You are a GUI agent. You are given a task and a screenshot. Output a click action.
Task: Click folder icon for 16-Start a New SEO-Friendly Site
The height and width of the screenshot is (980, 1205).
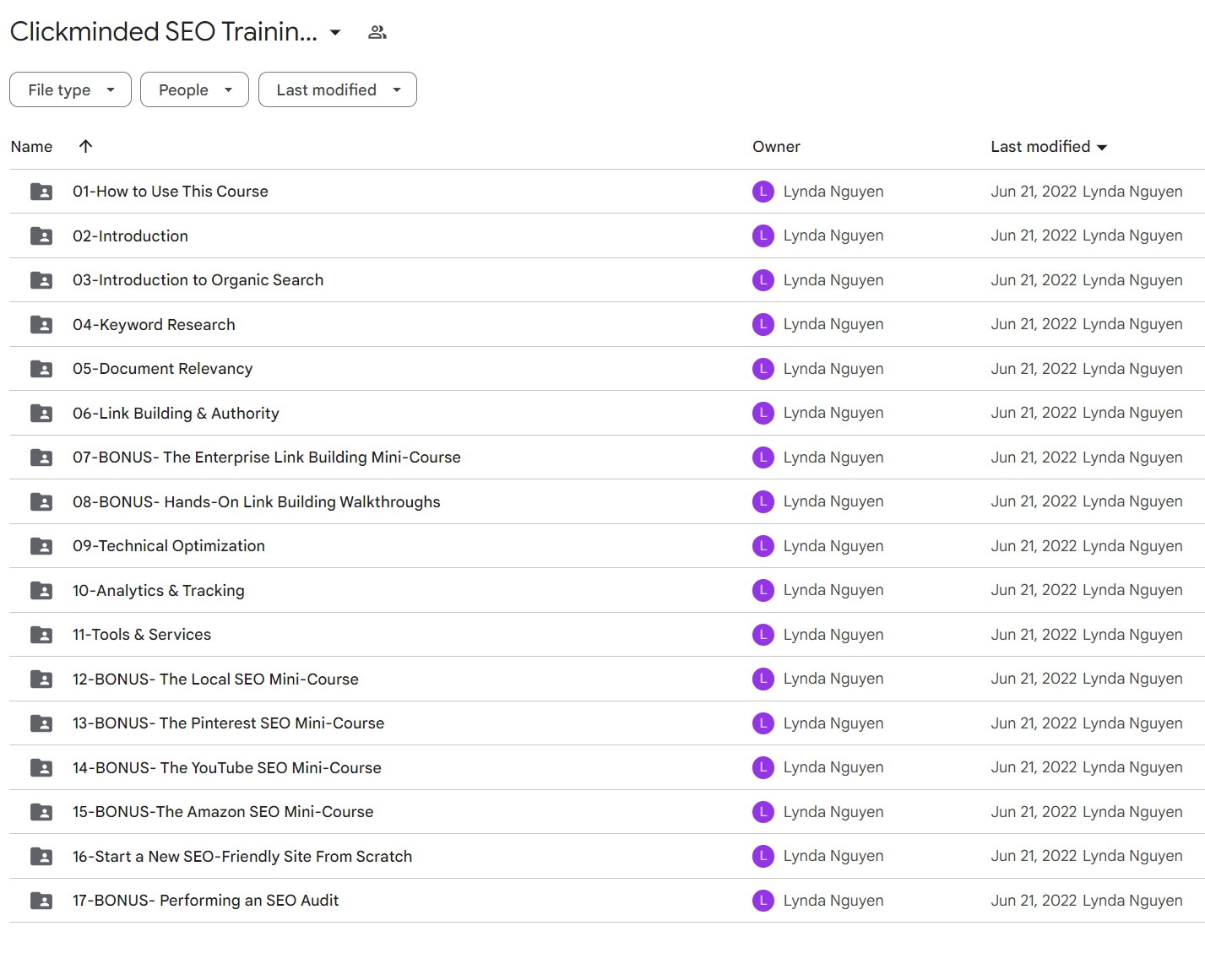(41, 856)
